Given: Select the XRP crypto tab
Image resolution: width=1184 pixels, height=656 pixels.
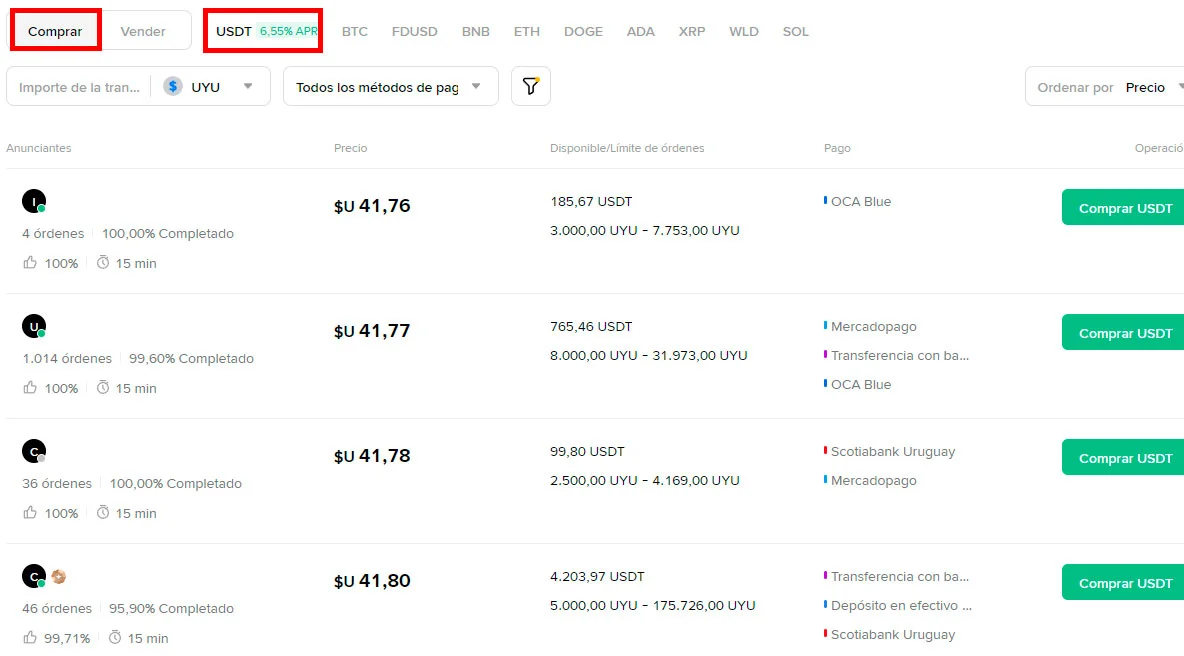Looking at the screenshot, I should pos(692,31).
